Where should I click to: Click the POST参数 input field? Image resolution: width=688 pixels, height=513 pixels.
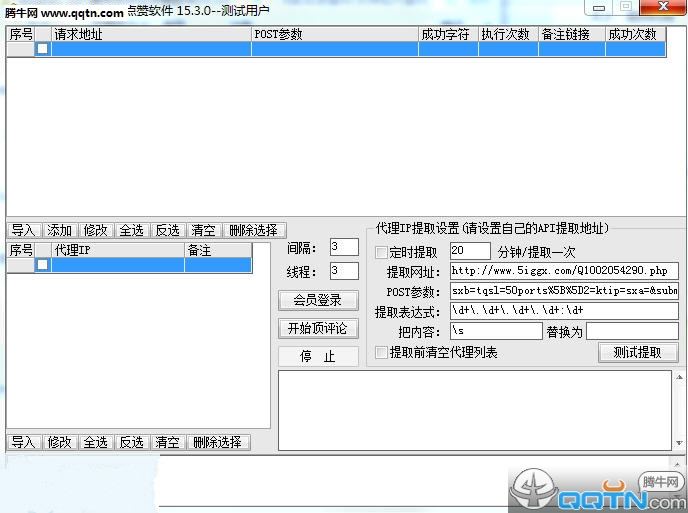click(x=564, y=291)
